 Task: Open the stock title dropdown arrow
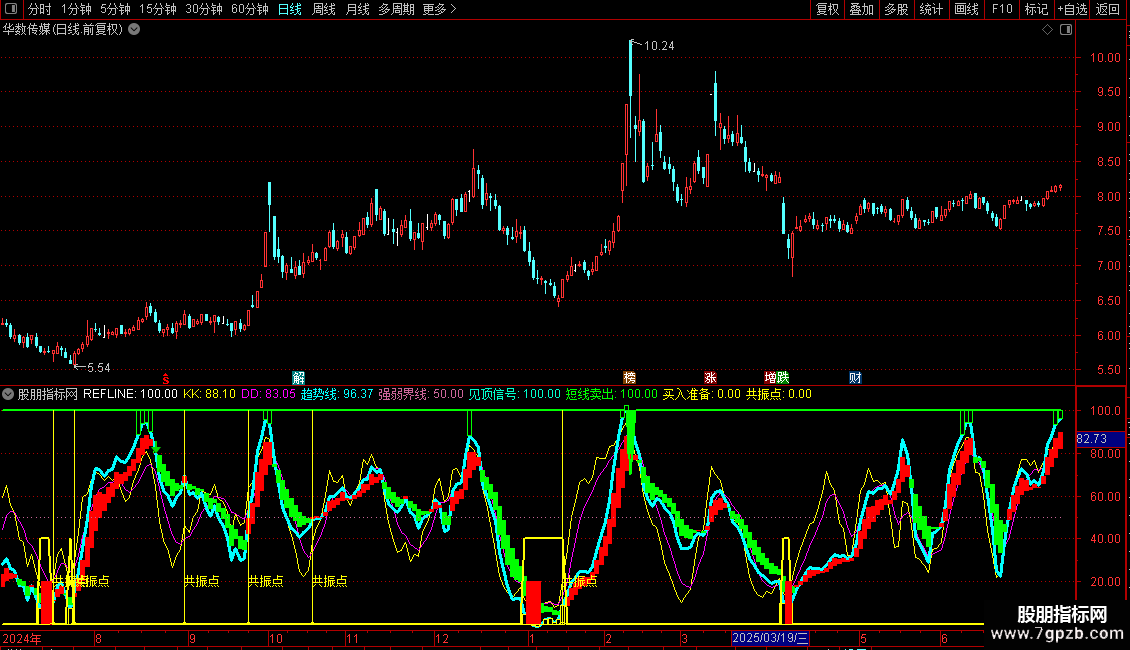[134, 30]
